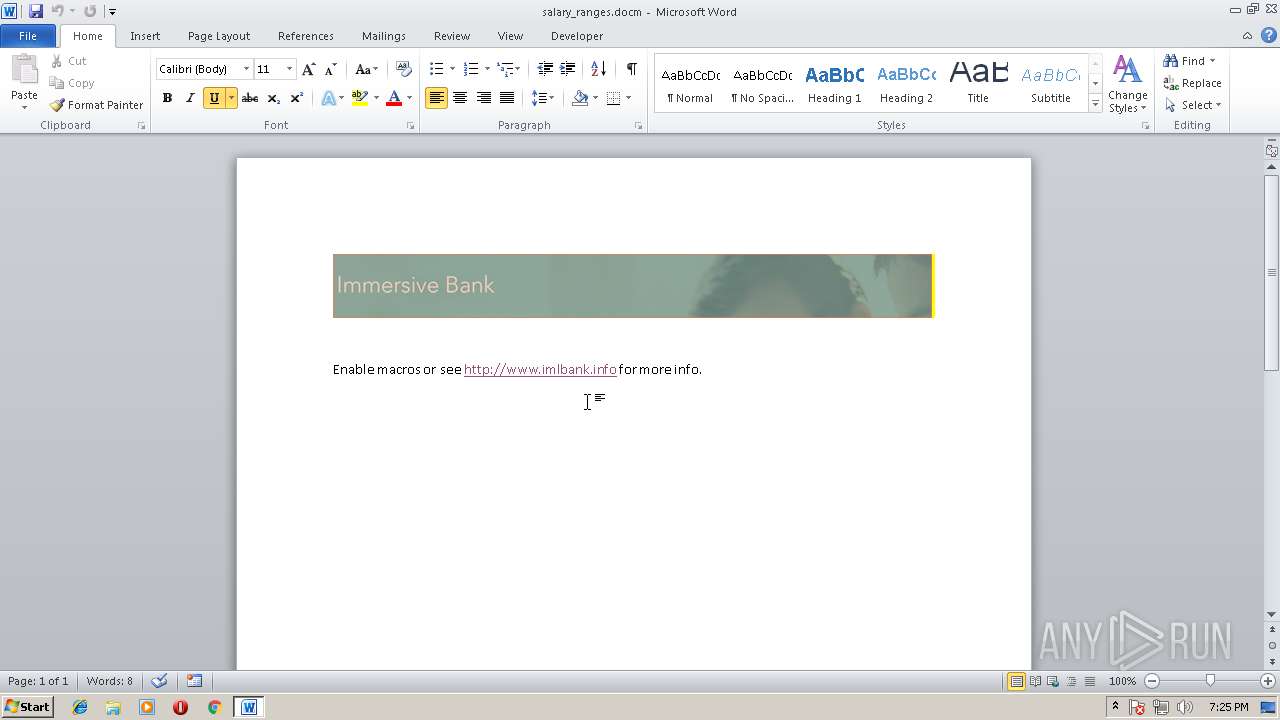Screen dimensions: 1280x720
Task: Toggle Underline formatting
Action: 213,98
